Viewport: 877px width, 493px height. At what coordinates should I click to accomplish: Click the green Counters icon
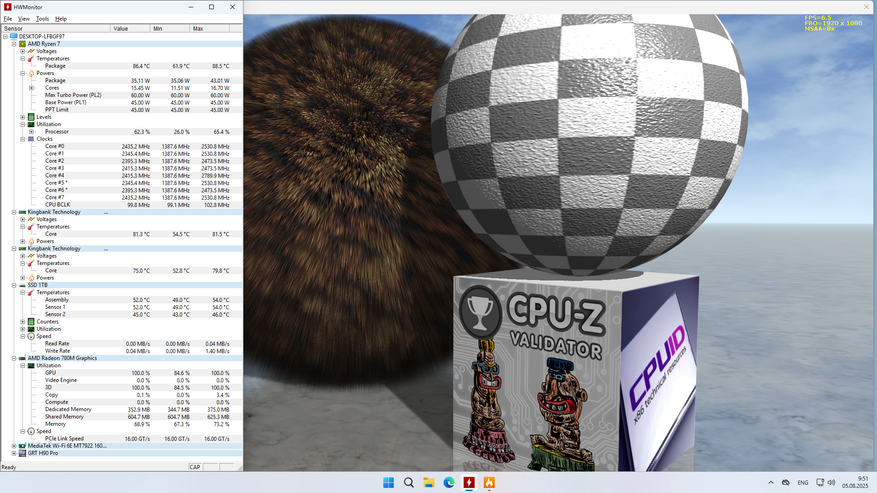pos(31,322)
